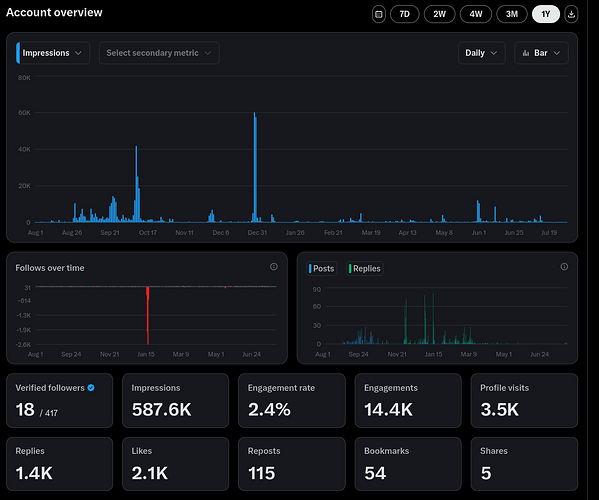Click the blue Impressions color indicator bar
Viewport: 599px width, 500px height.
tap(18, 53)
